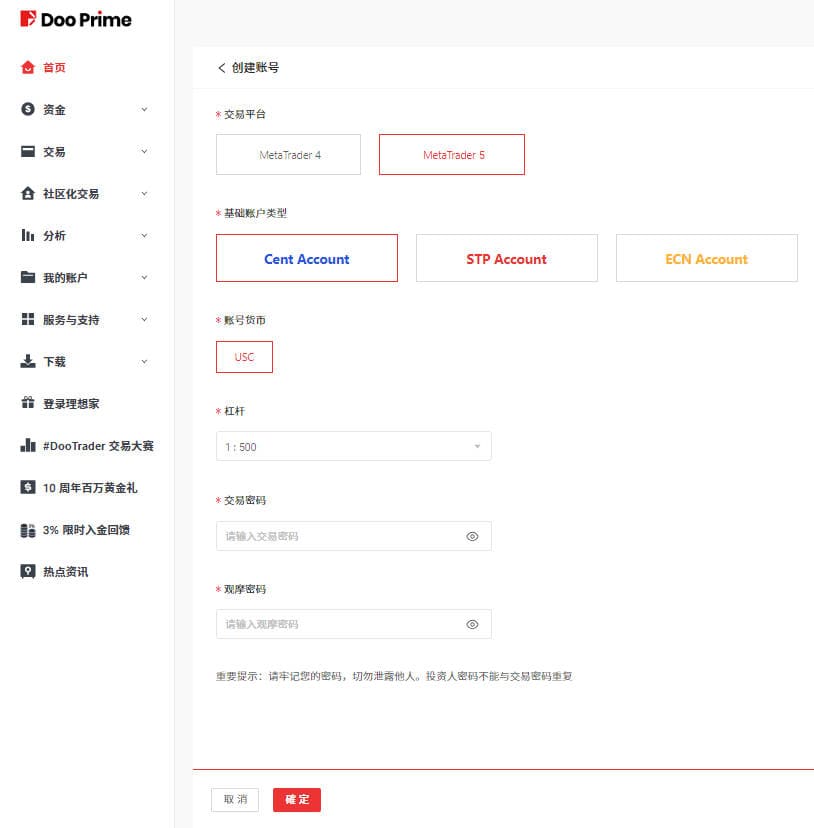Choose Cent Account type

[307, 258]
